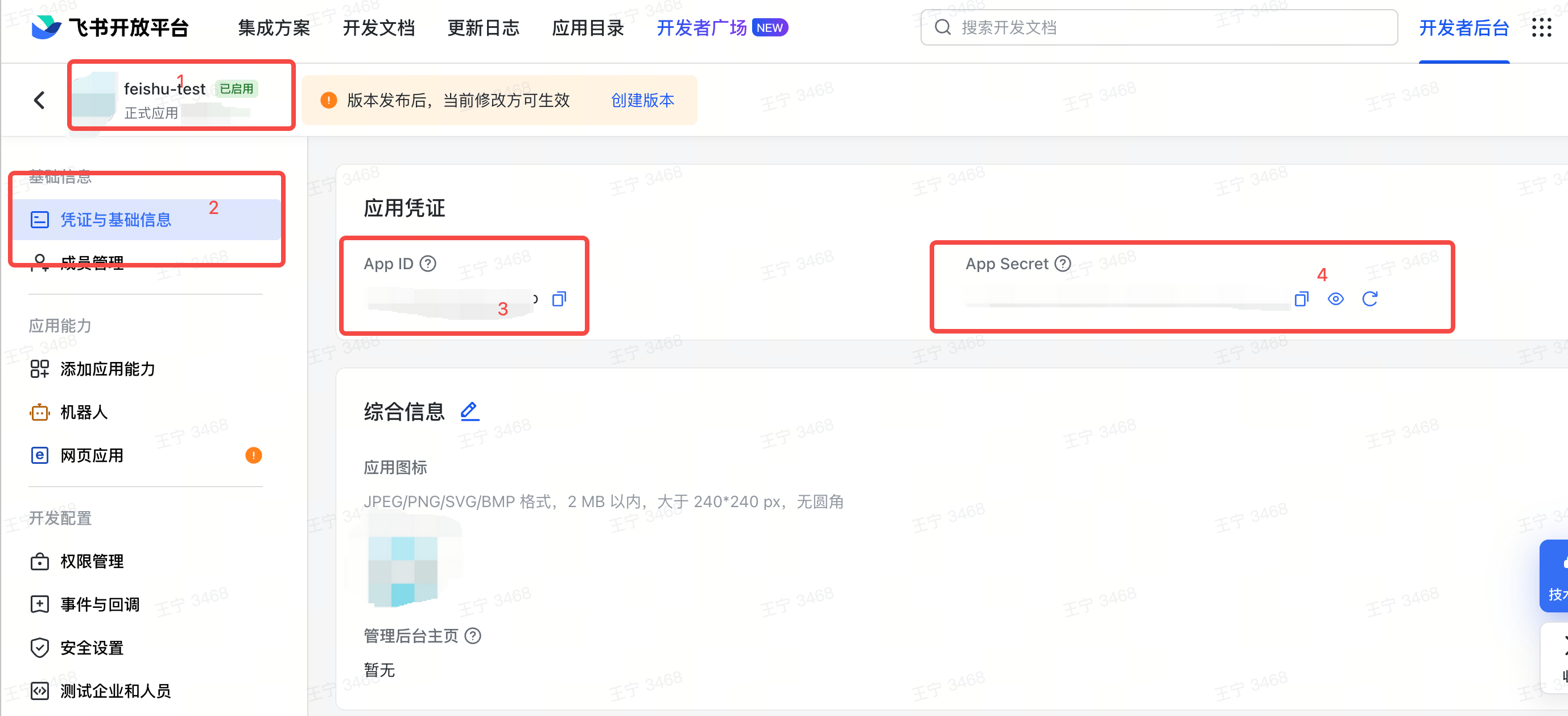
Task: Open 更新日志 in top navigation
Action: click(x=483, y=27)
